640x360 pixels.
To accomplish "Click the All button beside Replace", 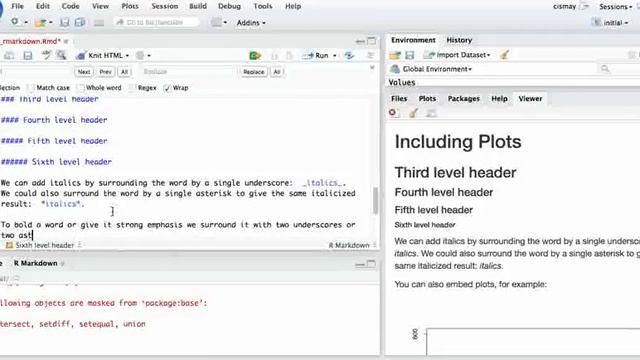I will [x=277, y=72].
